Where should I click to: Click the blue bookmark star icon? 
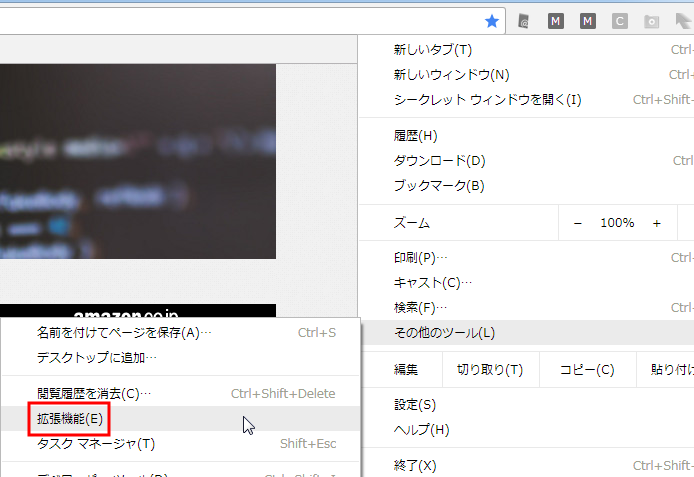492,21
